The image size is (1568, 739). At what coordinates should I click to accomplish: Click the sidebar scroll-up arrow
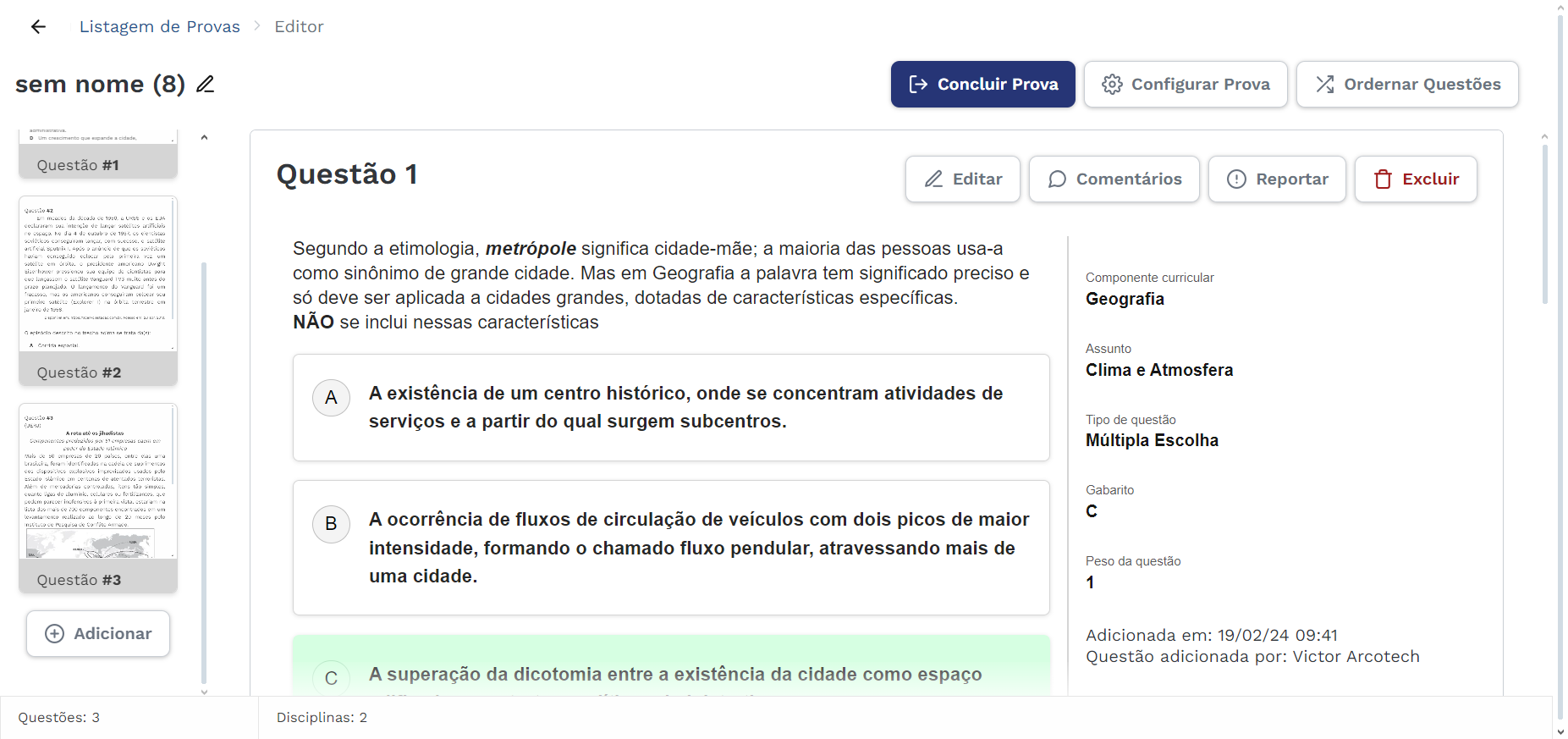coord(204,137)
